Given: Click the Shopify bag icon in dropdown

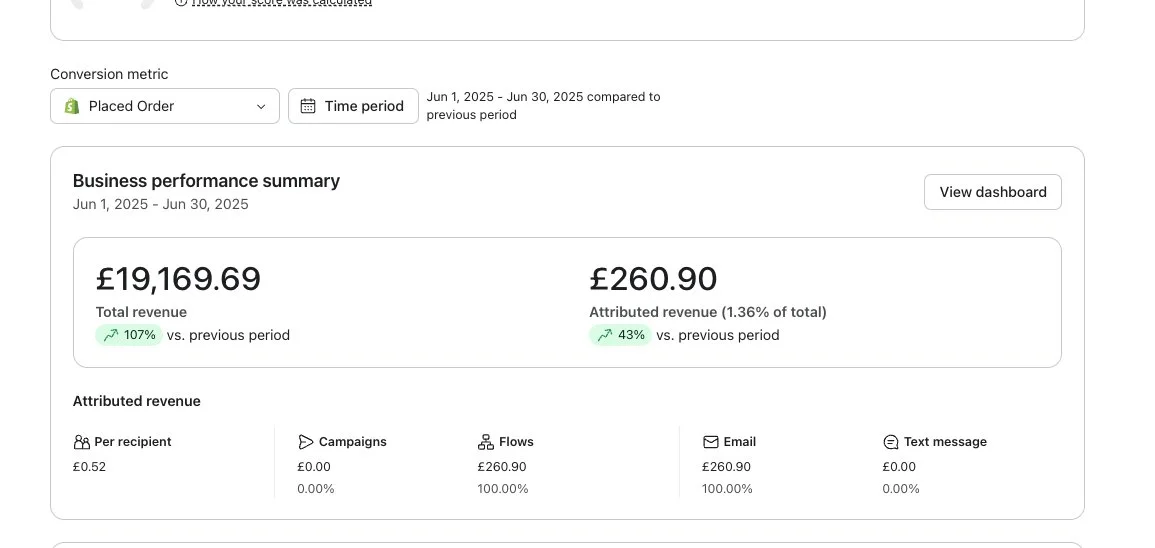Looking at the screenshot, I should click(x=71, y=106).
